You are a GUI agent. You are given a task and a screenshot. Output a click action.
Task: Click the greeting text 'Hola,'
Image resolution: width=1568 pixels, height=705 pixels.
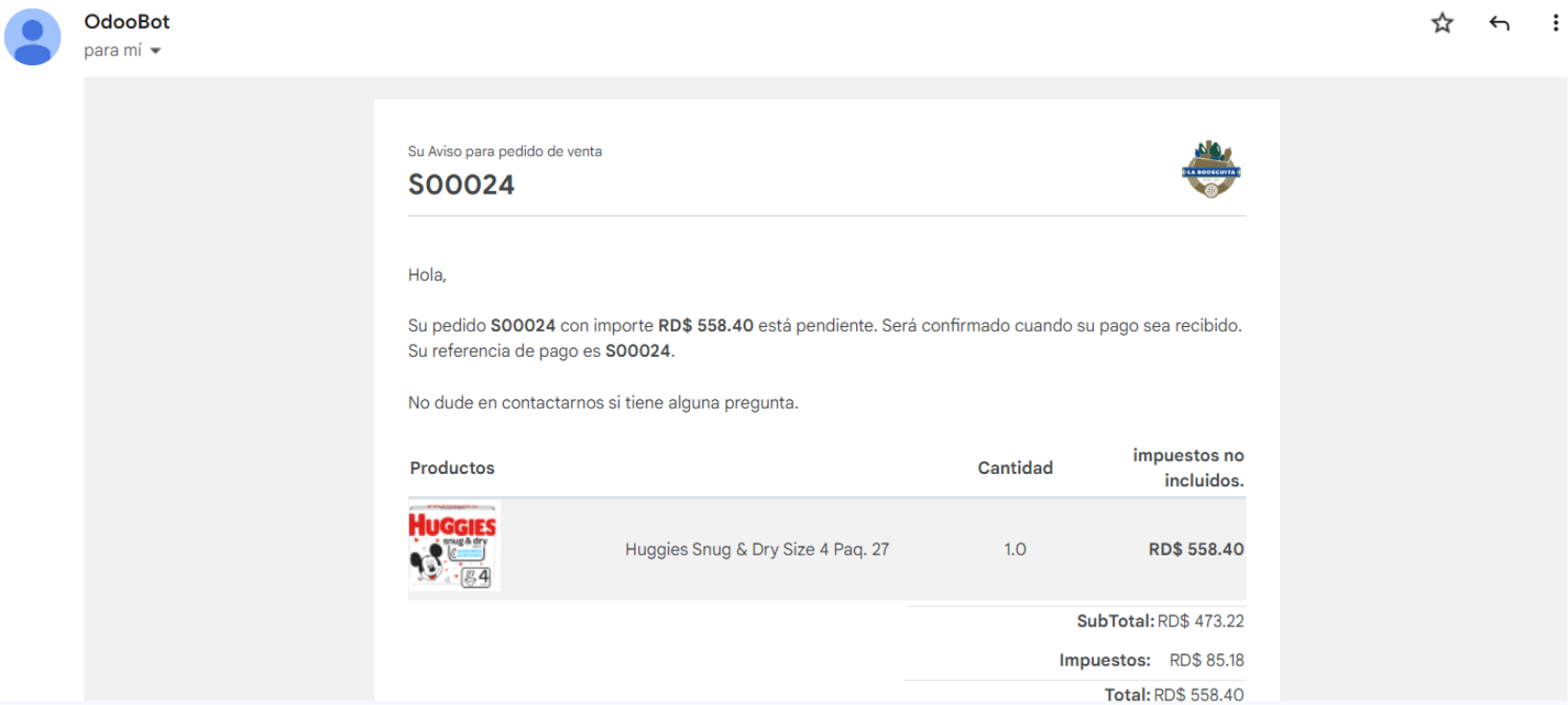click(x=427, y=275)
